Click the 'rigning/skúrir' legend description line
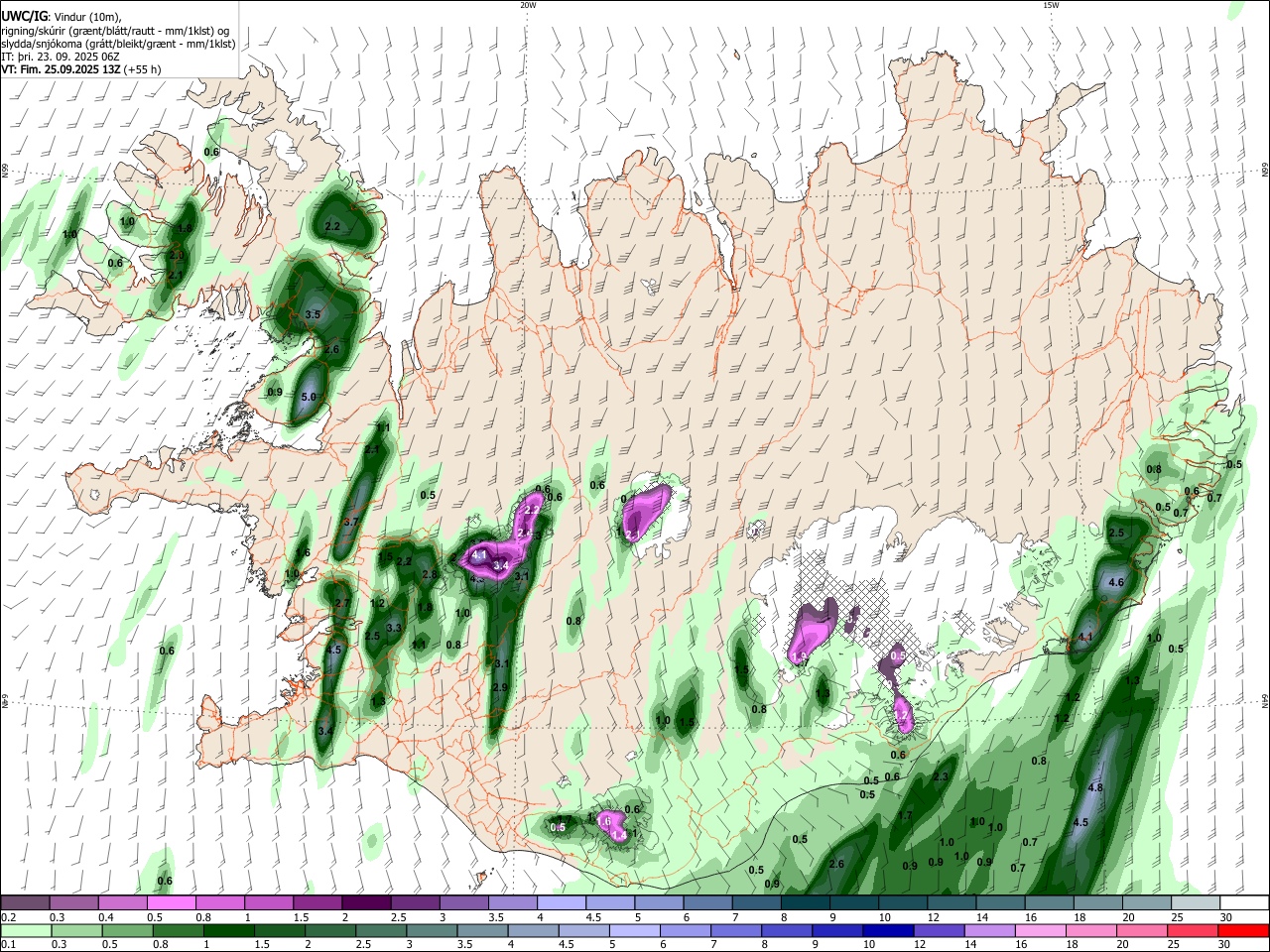Screen dimensions: 1270x952 (x=115, y=31)
